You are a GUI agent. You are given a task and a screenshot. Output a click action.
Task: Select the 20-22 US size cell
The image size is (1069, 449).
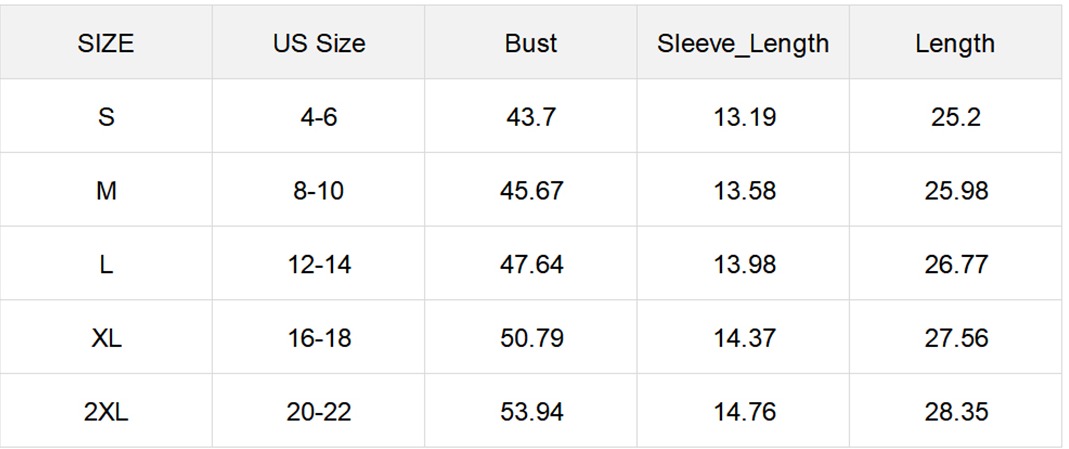[319, 412]
